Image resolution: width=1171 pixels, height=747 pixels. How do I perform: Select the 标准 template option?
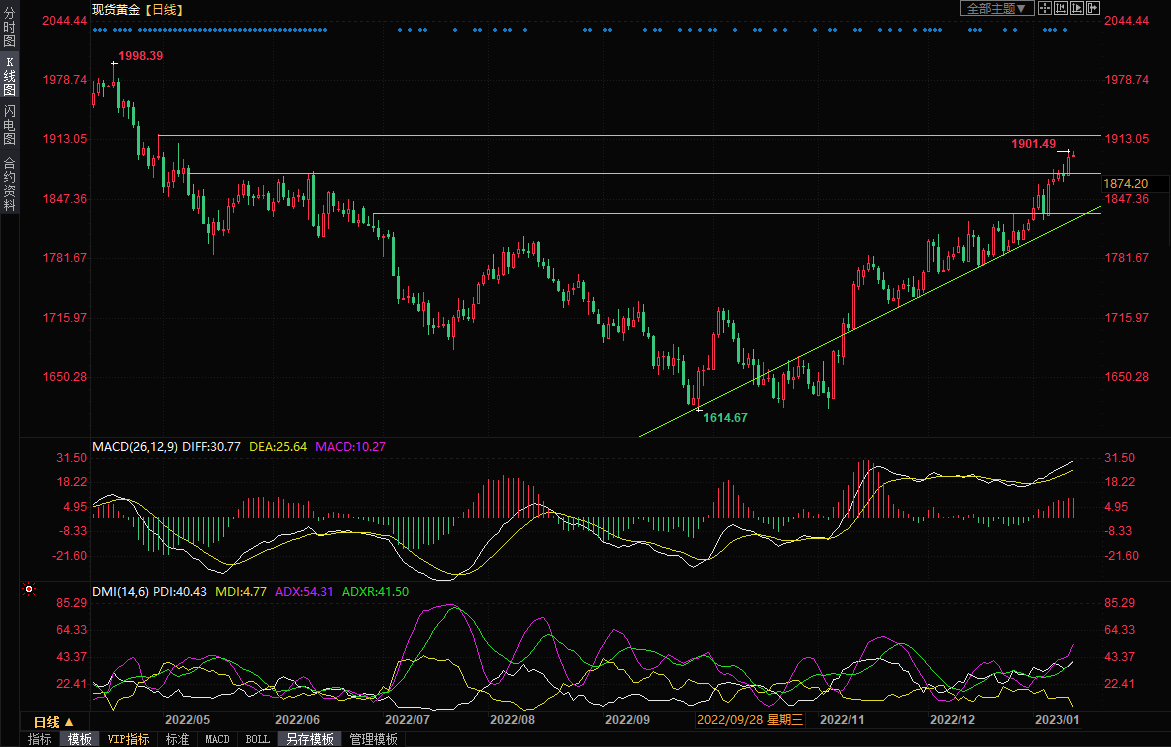(x=177, y=739)
